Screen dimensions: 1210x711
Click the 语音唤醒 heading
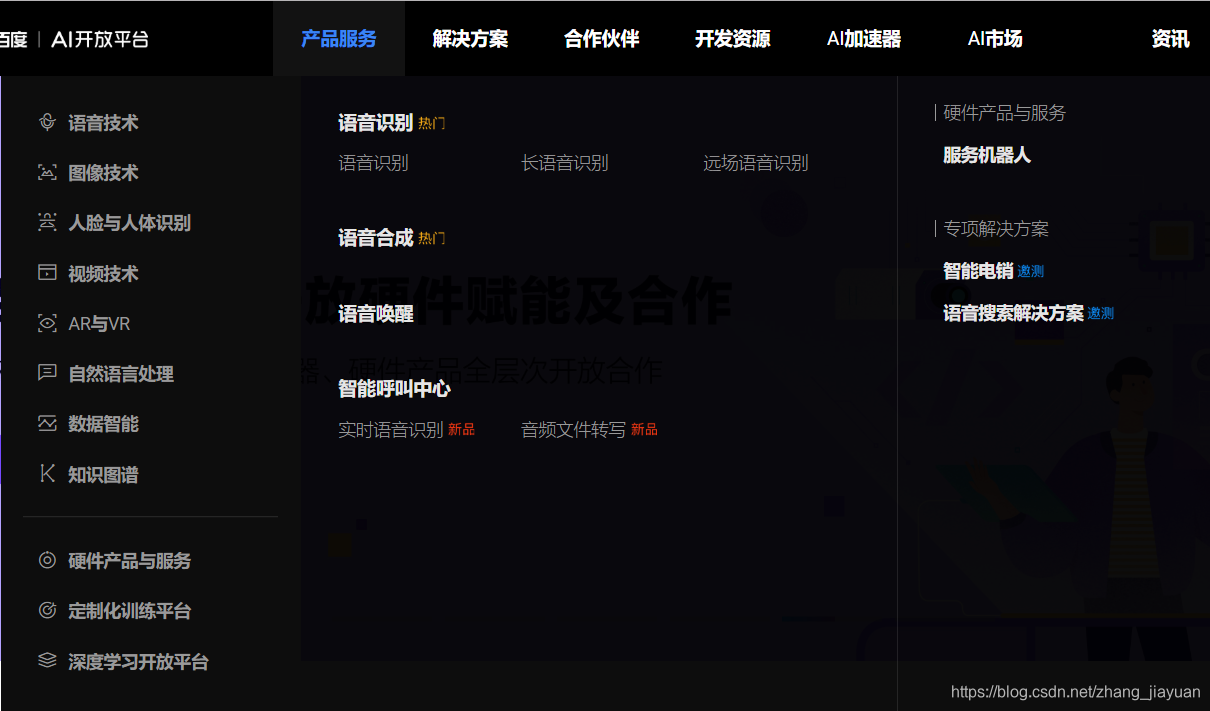375,314
